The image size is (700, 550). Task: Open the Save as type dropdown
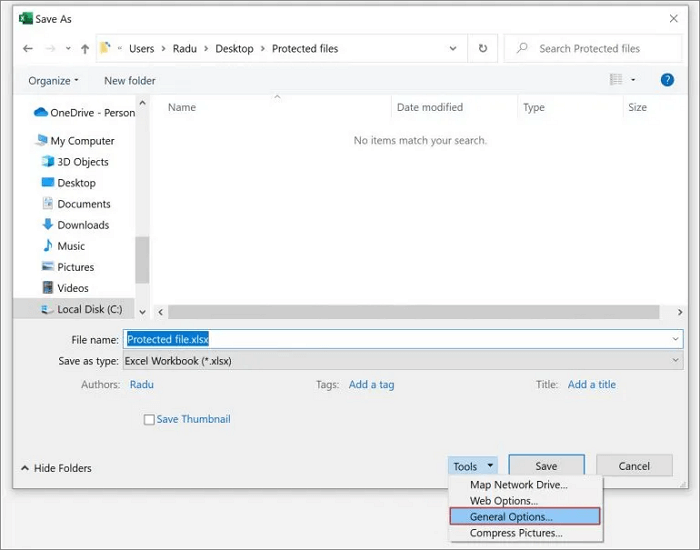pos(402,361)
